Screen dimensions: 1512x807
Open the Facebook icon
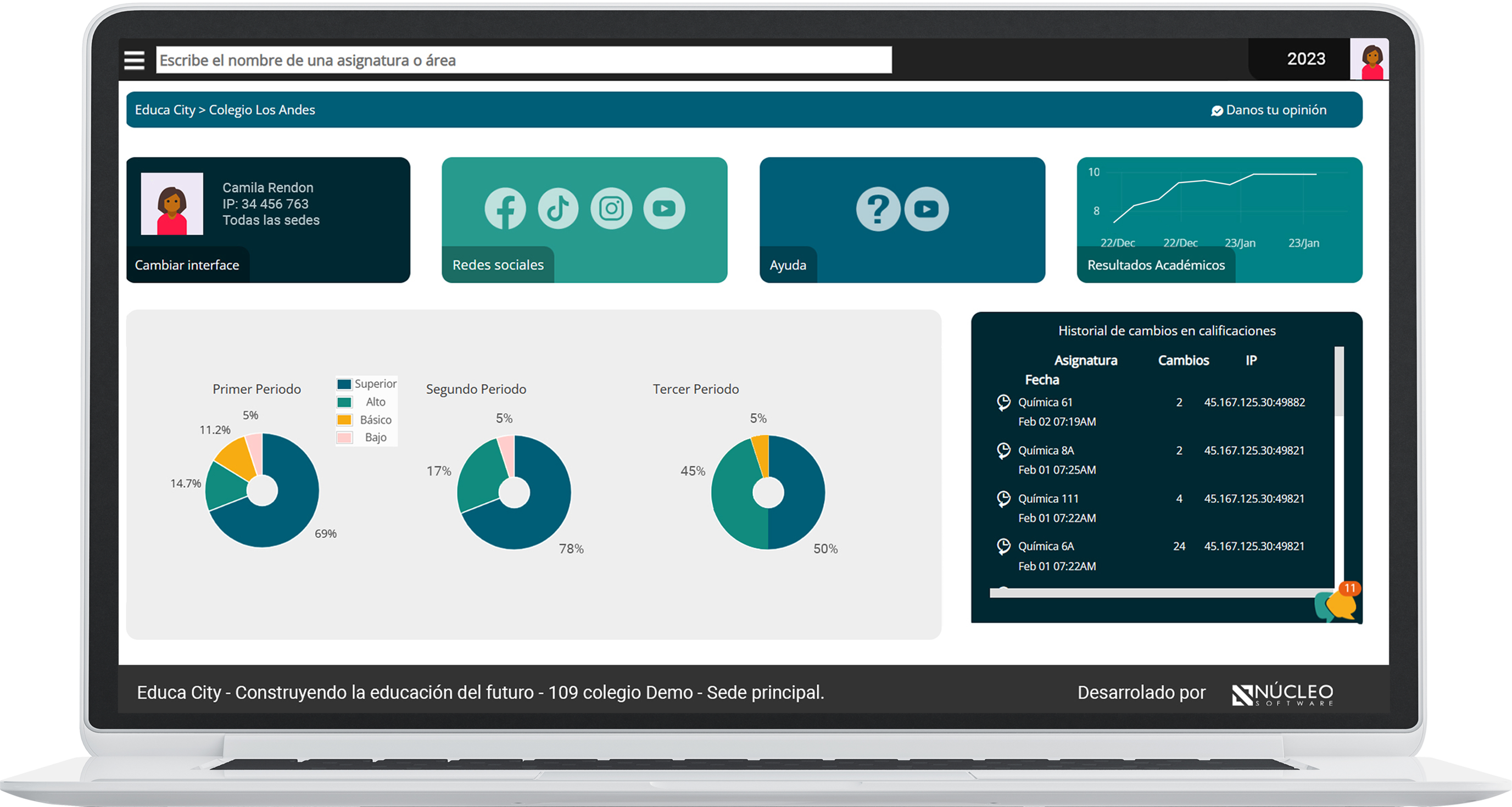tap(505, 208)
